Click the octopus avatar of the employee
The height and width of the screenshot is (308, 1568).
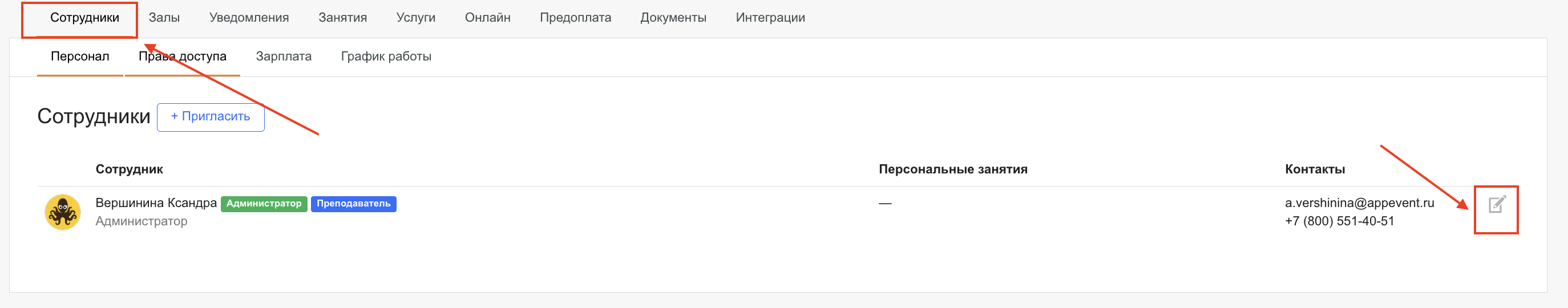(63, 212)
